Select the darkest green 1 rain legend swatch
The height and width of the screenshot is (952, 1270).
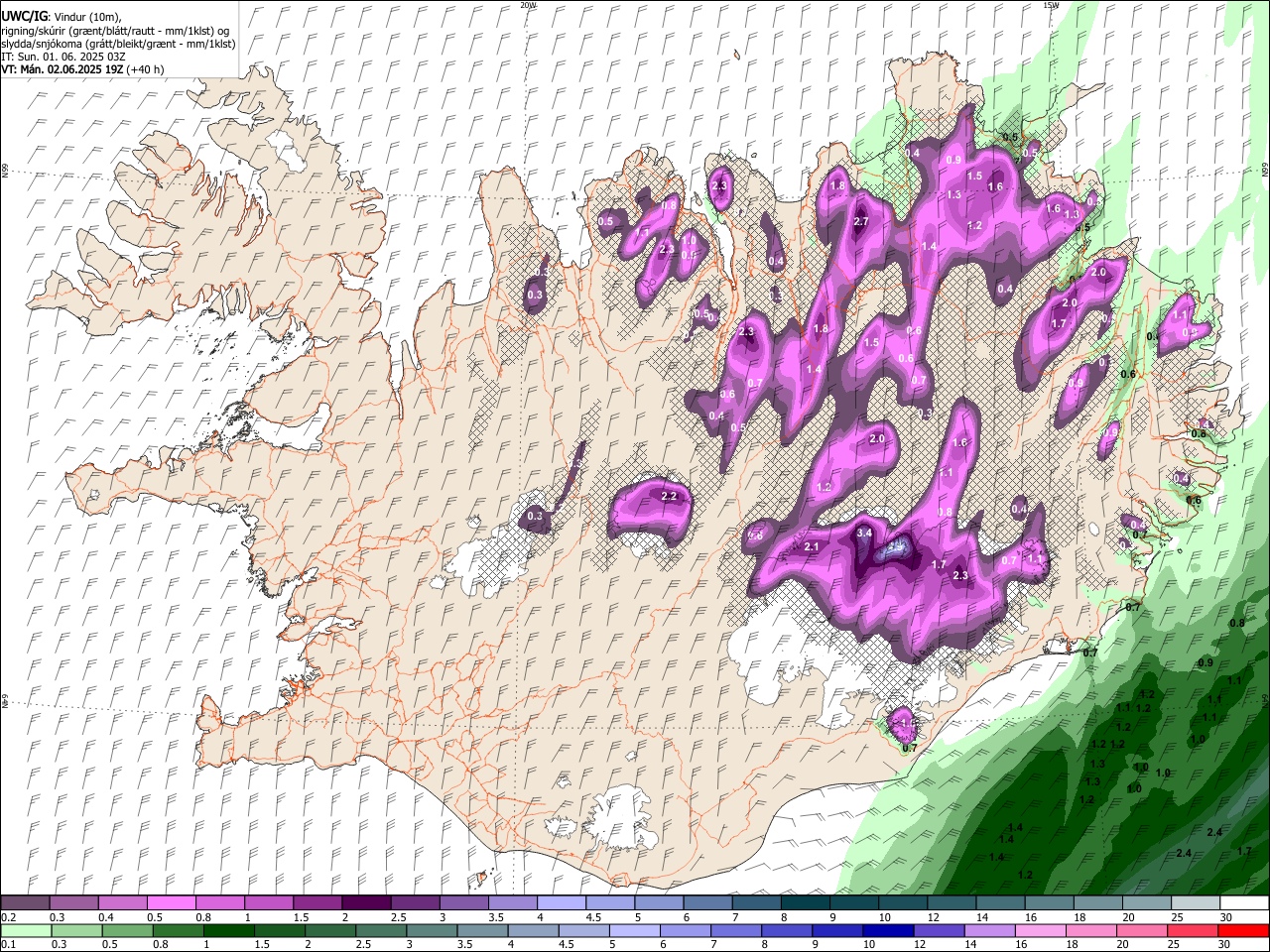(x=228, y=930)
